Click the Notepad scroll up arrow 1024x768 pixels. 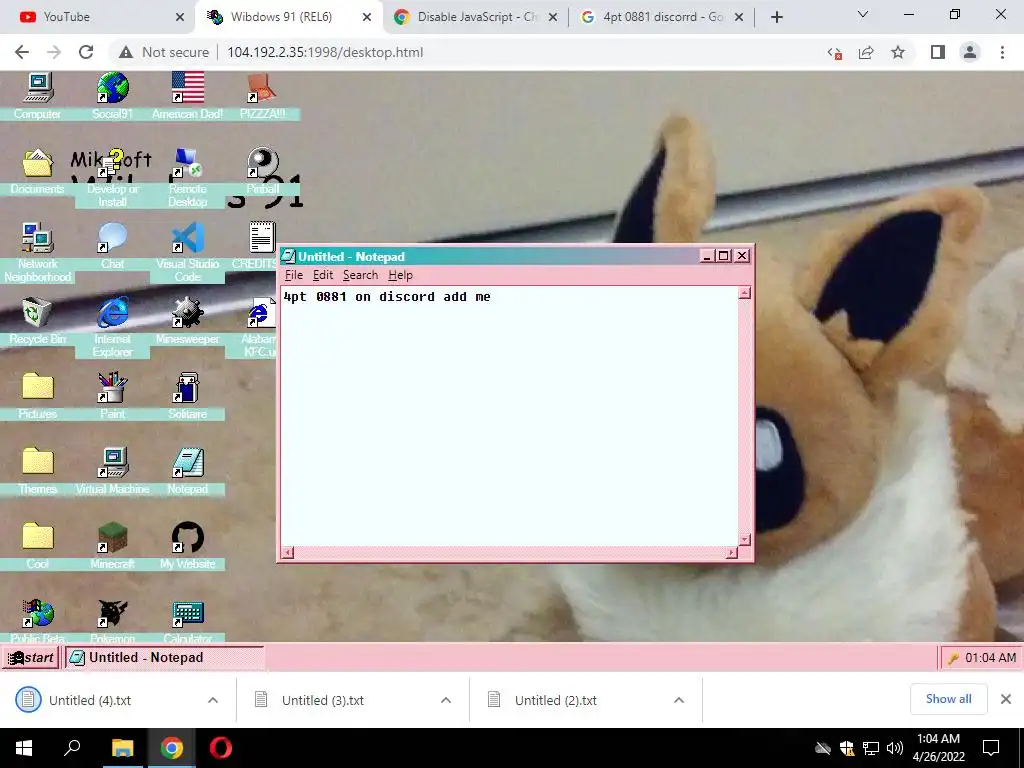pos(744,293)
